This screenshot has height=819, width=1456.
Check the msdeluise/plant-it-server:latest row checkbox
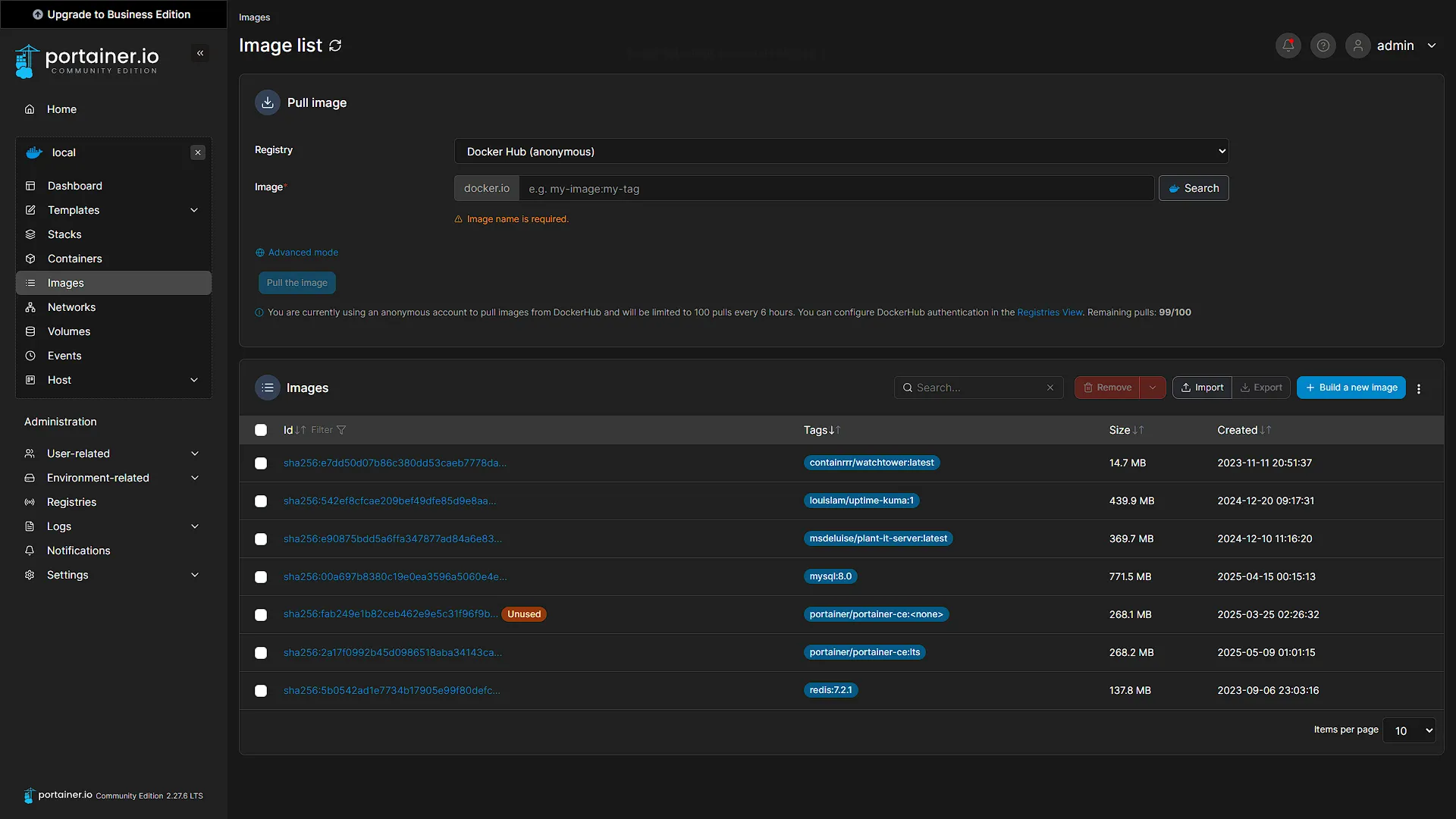[261, 539]
